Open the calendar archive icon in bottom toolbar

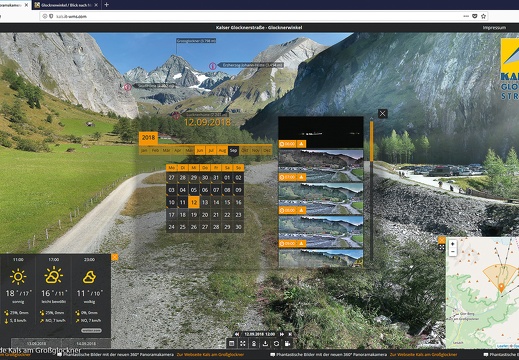(232, 343)
